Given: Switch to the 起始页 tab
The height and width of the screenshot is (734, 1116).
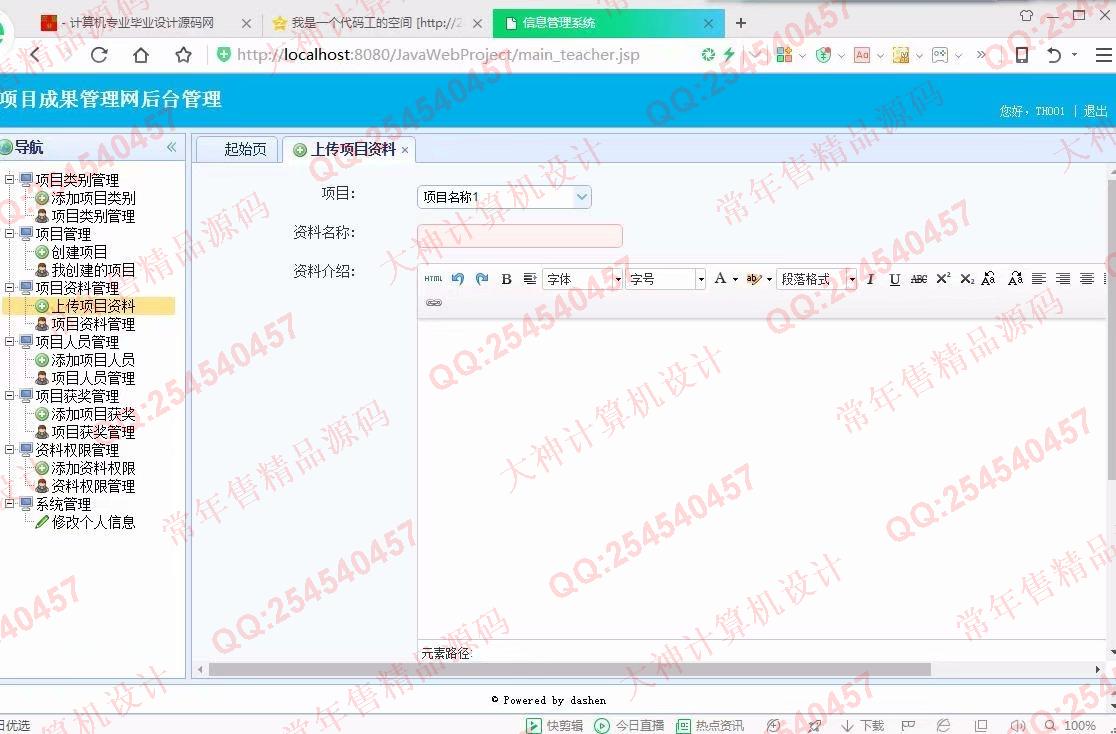Looking at the screenshot, I should [237, 149].
